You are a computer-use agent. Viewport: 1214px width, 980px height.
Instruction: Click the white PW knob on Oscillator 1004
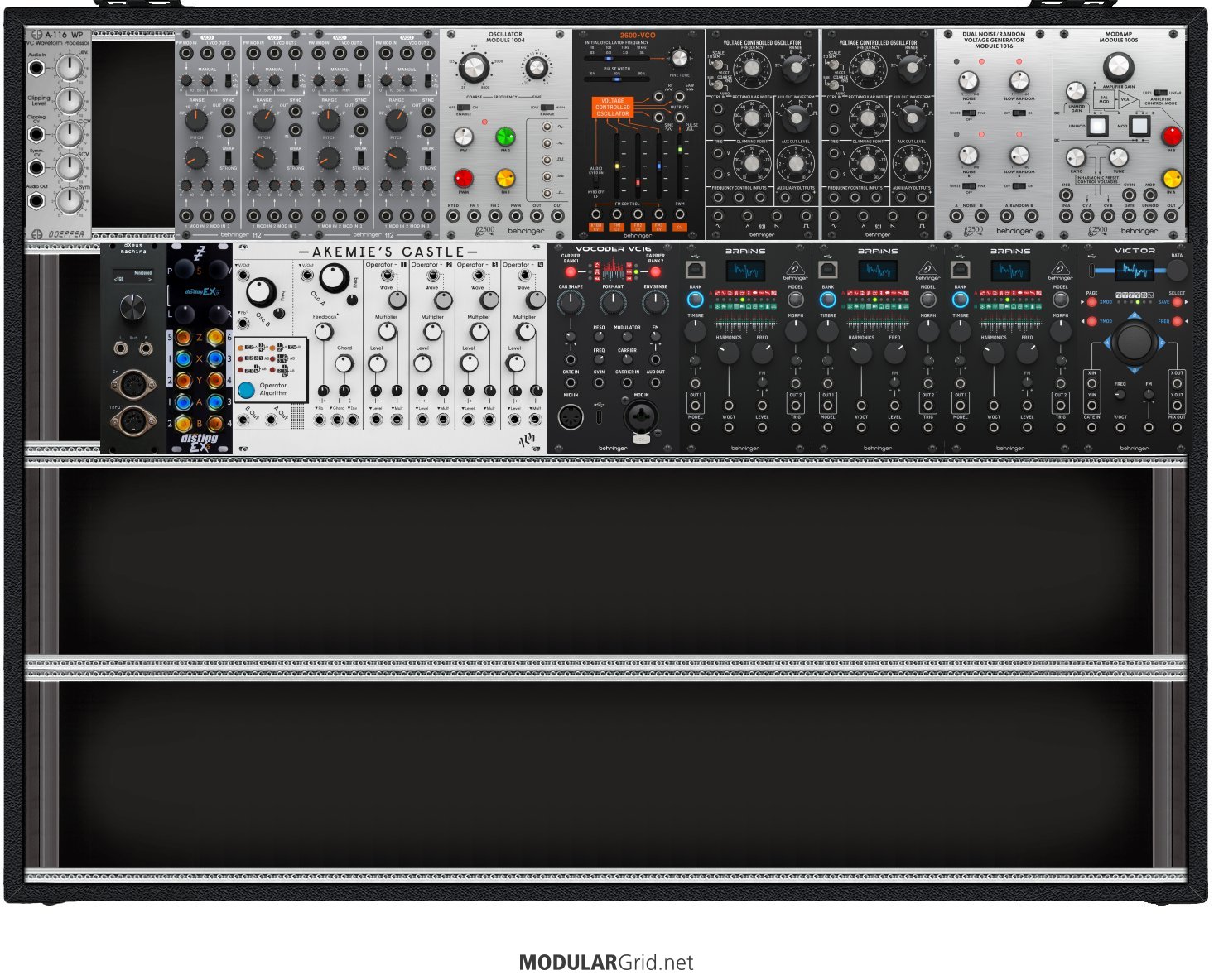464,137
